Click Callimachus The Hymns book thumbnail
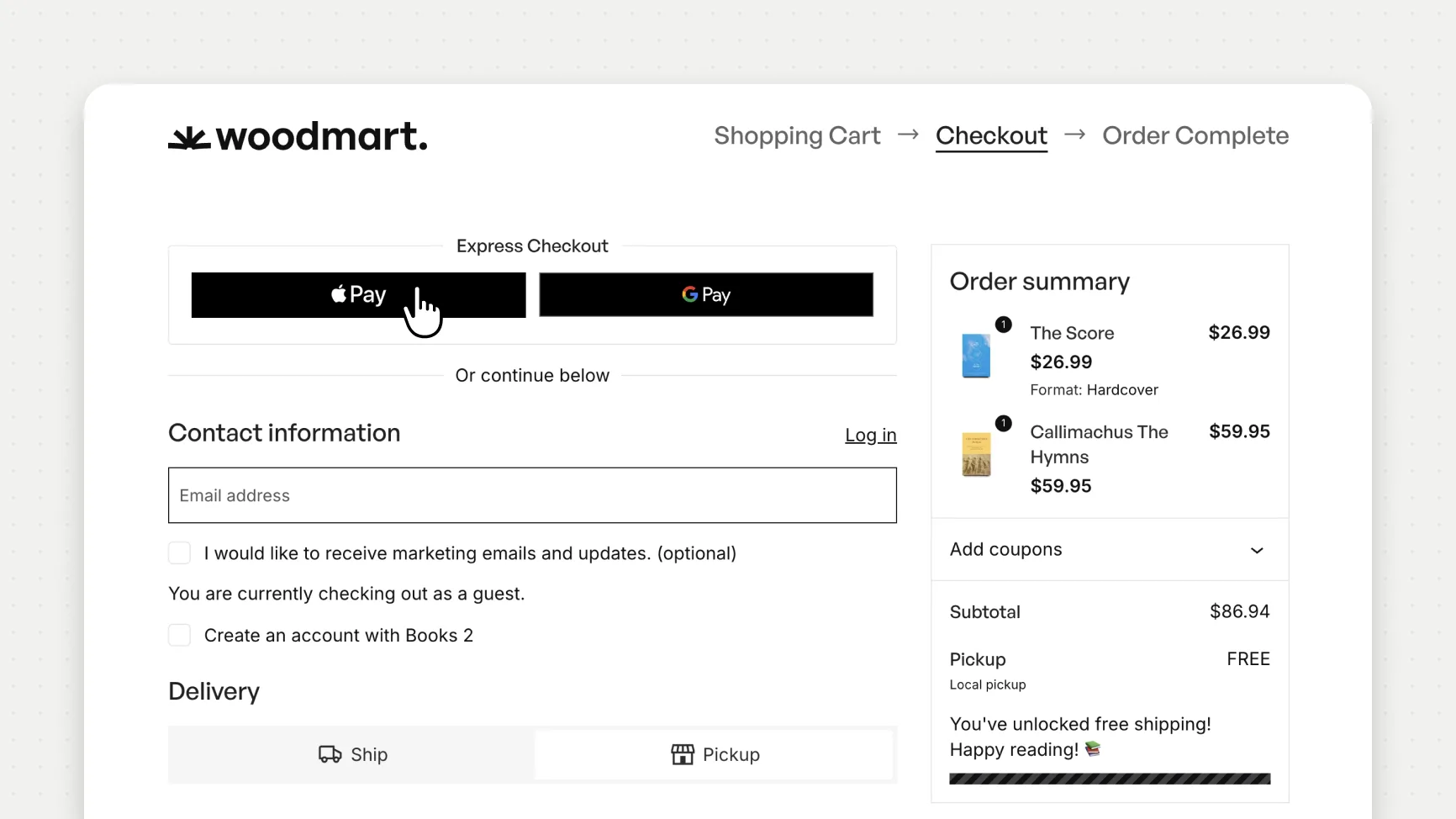1456x819 pixels. (x=976, y=455)
